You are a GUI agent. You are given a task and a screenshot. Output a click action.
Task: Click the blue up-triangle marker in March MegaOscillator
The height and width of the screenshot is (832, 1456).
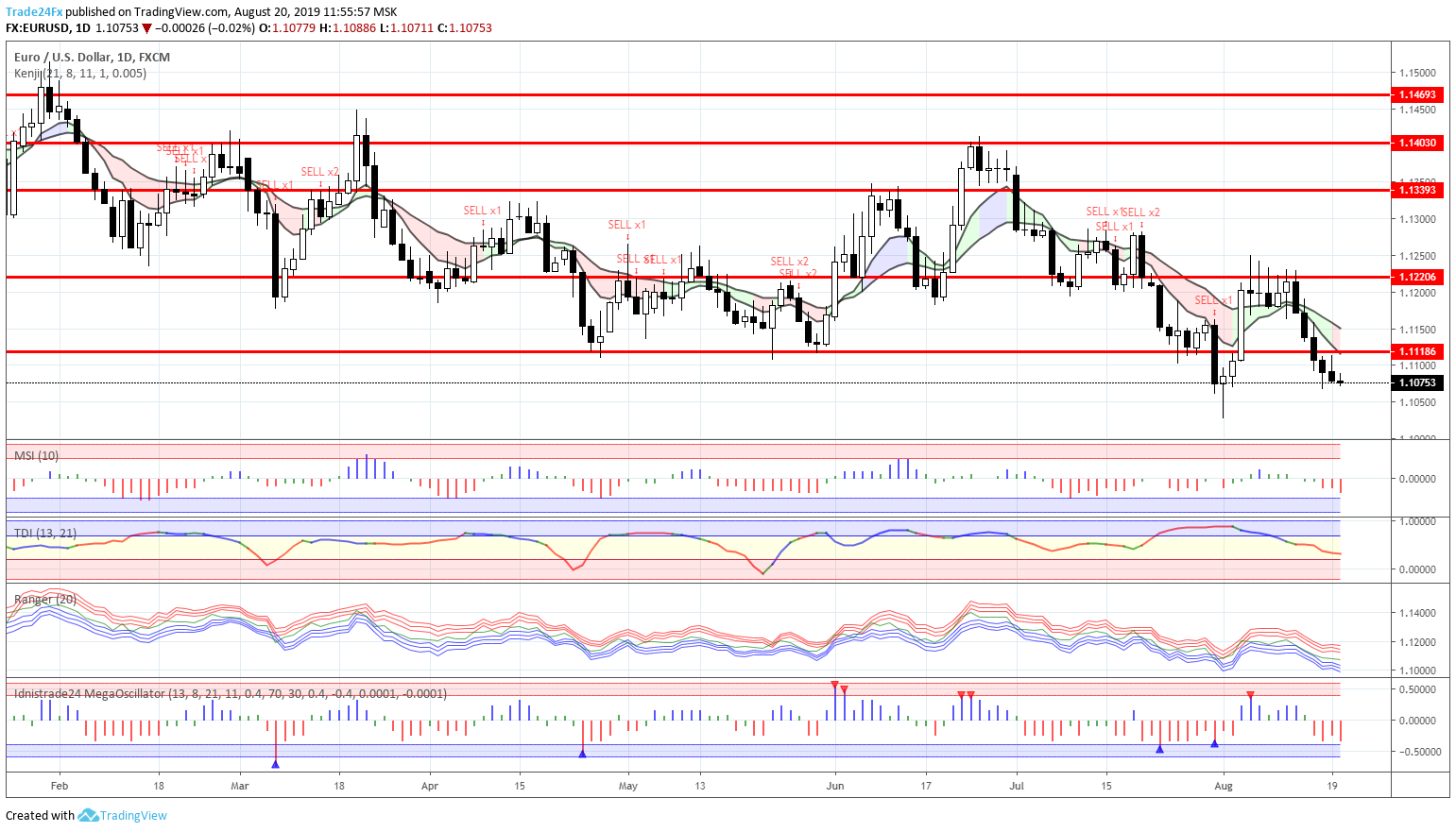click(275, 763)
